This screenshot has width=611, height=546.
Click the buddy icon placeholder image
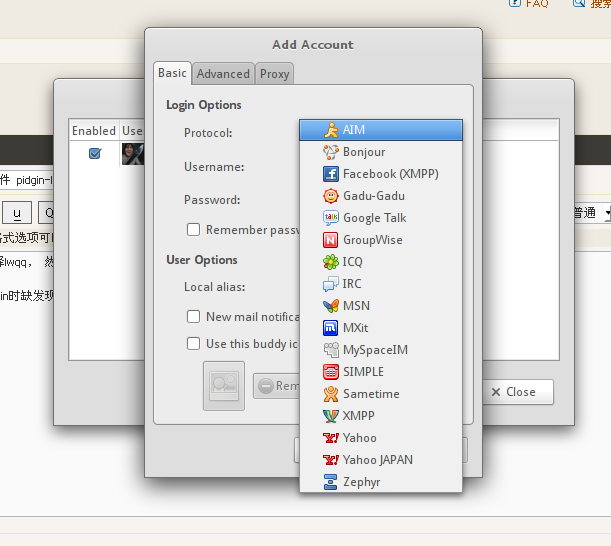(224, 386)
